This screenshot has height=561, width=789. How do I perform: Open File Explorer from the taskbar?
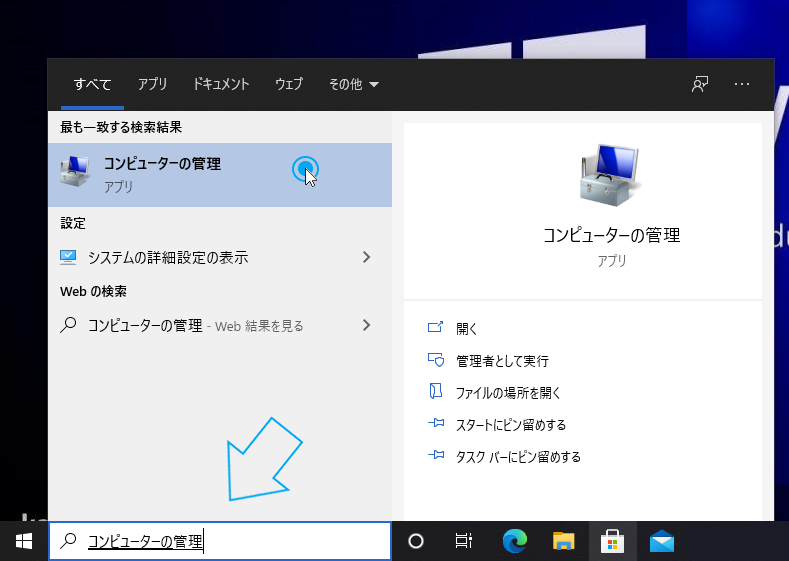pos(563,541)
